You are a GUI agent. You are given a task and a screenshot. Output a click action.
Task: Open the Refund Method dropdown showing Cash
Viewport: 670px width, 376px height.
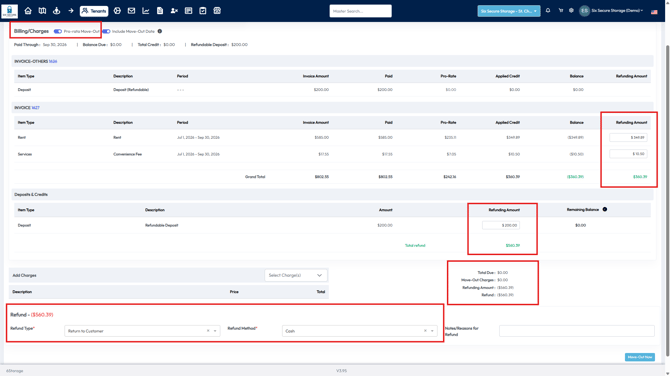(359, 331)
